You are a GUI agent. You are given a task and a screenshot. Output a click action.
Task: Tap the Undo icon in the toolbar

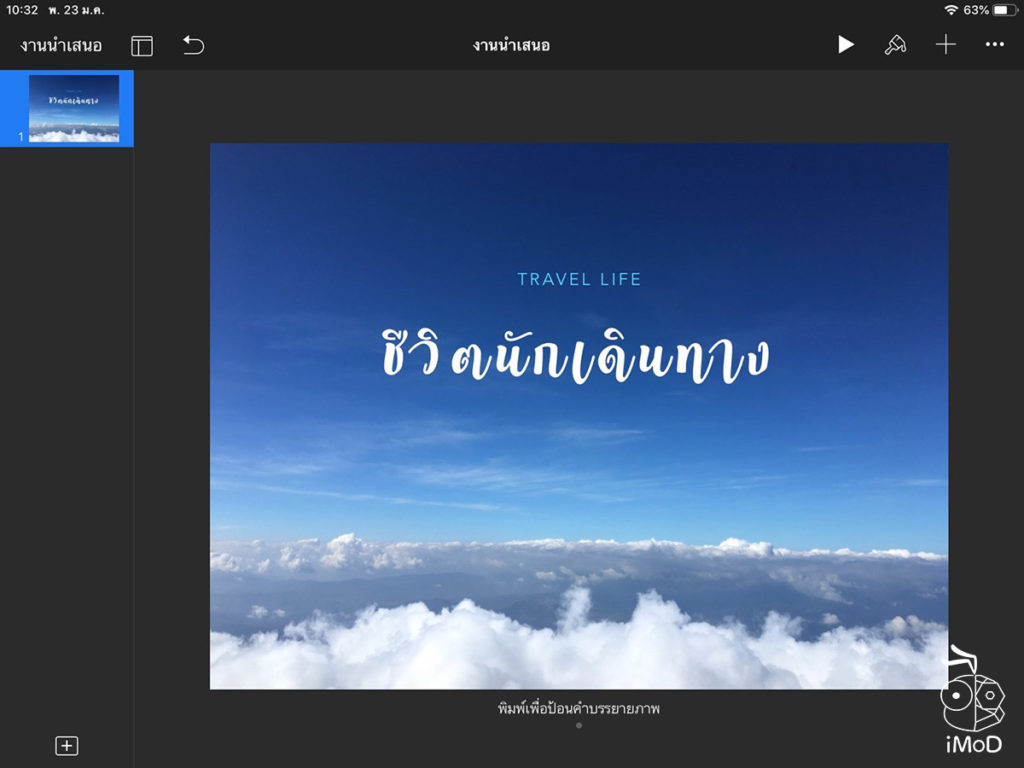pos(192,44)
